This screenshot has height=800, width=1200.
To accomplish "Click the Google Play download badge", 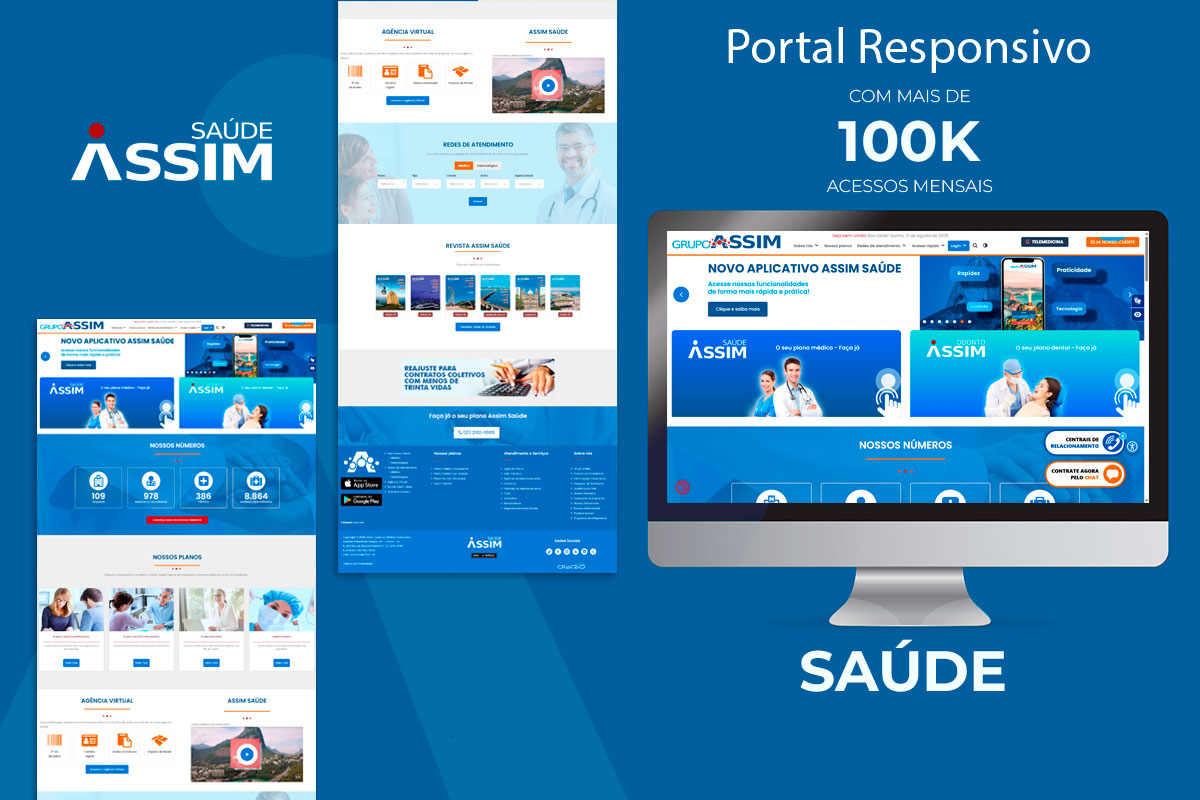I will point(361,499).
